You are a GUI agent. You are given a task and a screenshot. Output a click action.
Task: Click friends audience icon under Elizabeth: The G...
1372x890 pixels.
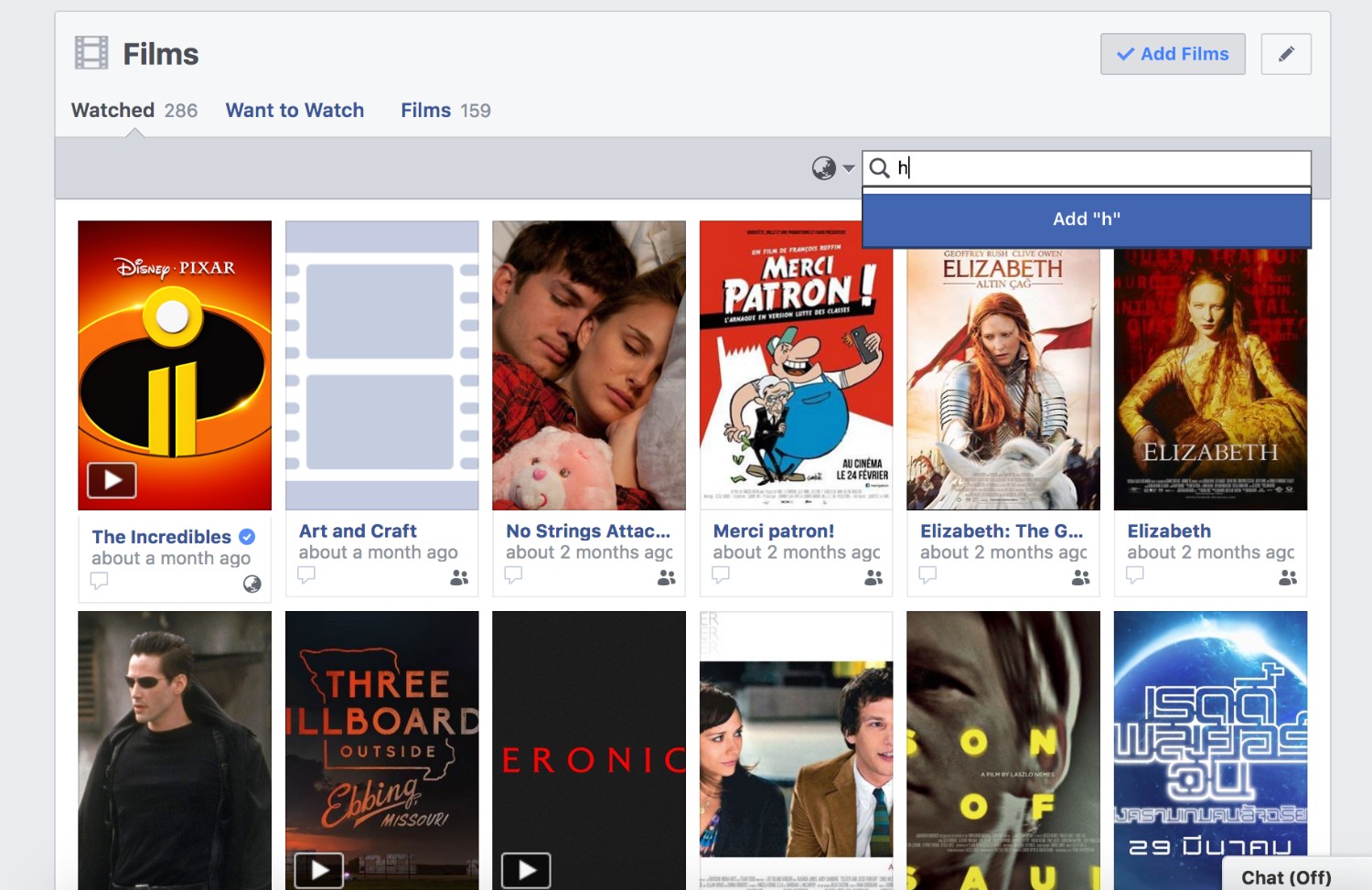1081,577
